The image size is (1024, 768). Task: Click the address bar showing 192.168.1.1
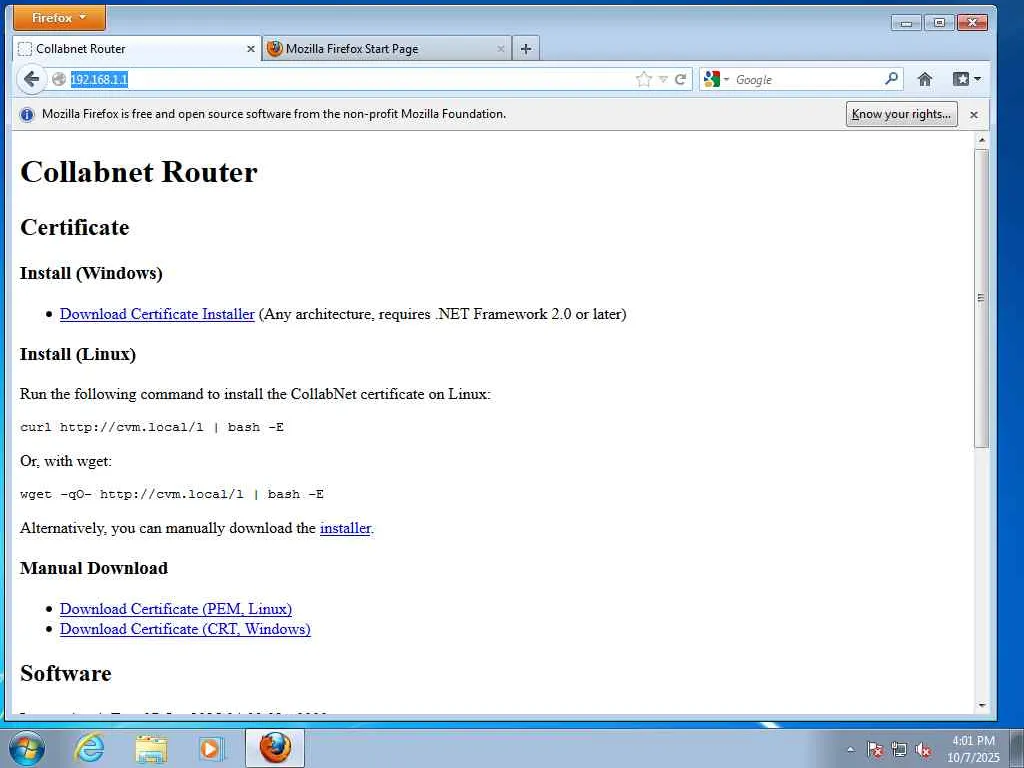[x=340, y=79]
